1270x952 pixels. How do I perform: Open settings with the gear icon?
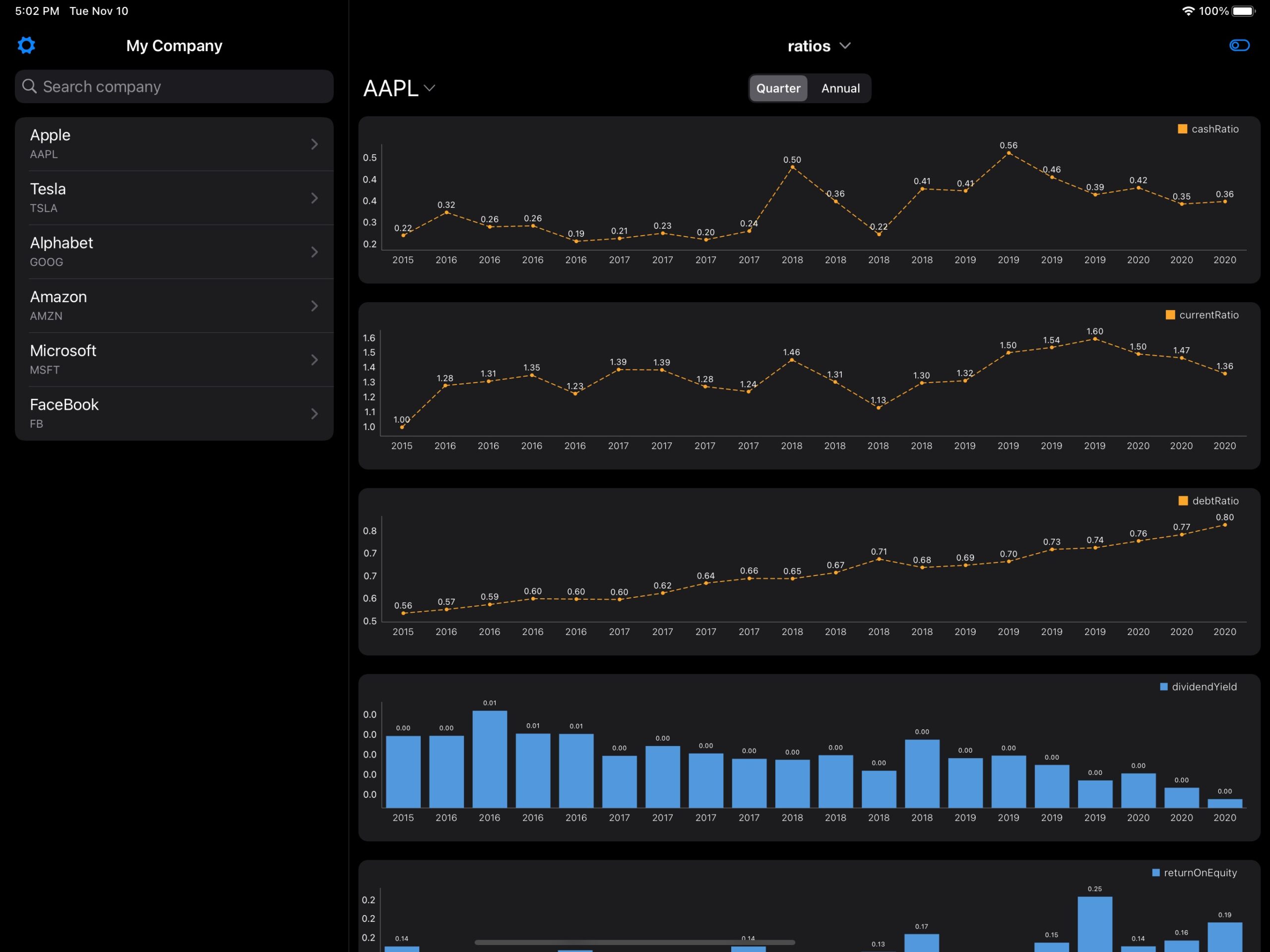pyautogui.click(x=26, y=45)
